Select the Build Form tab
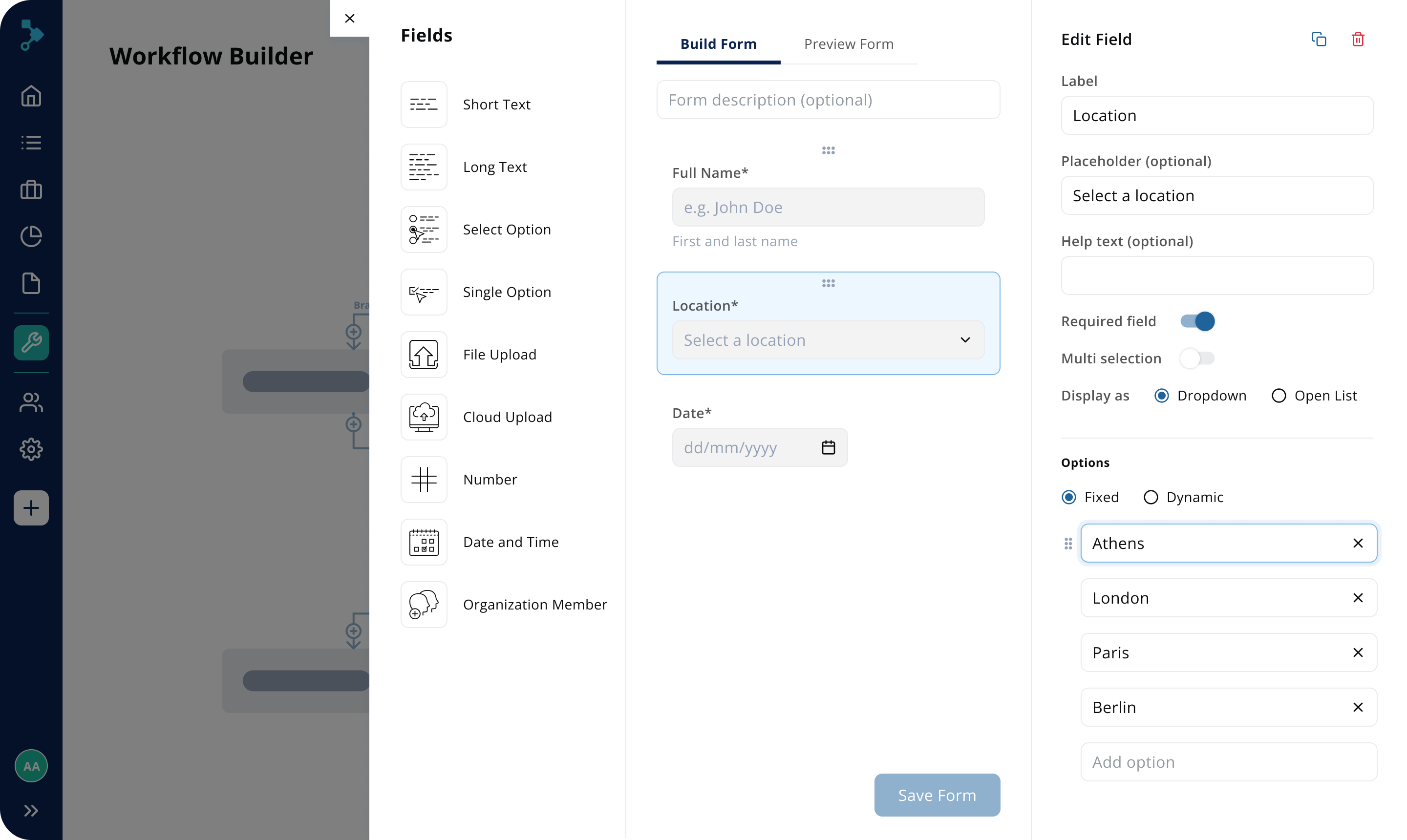This screenshot has height=840, width=1407. 718,44
